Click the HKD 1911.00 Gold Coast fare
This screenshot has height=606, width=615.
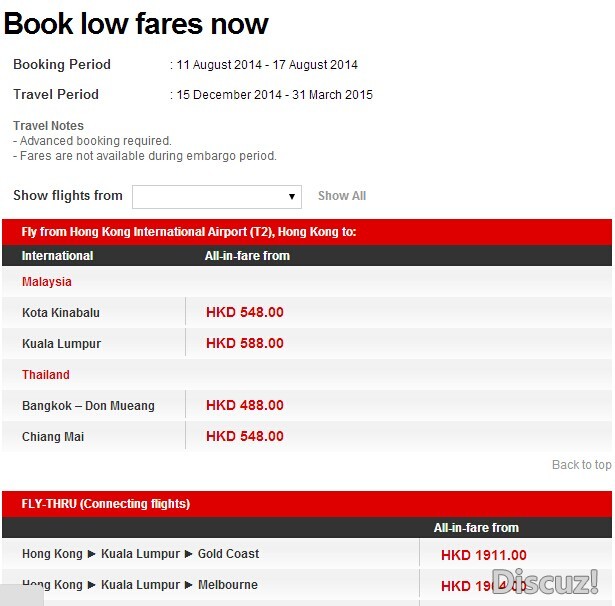tap(484, 555)
